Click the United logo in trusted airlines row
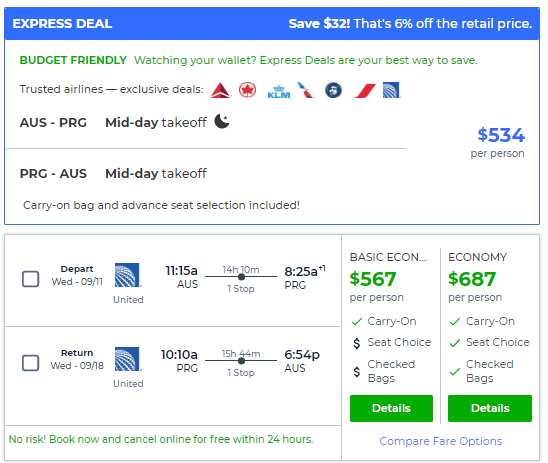The width and height of the screenshot is (548, 463). [x=391, y=90]
